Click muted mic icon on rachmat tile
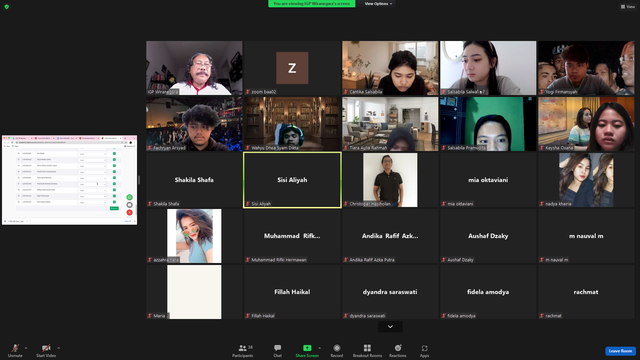Viewport: 640px width, 360px height. (542, 316)
